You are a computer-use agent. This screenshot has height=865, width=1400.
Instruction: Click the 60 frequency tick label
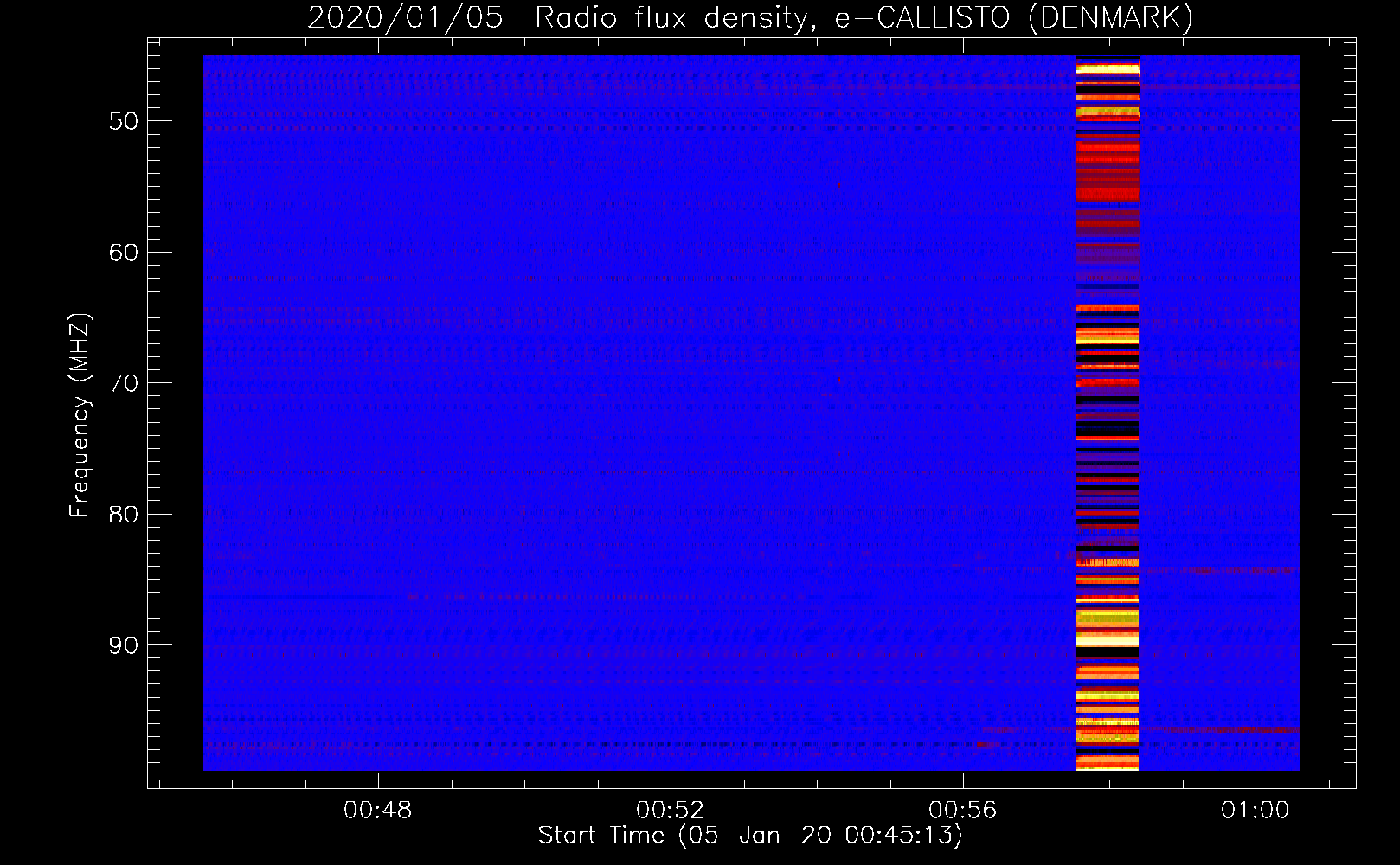tap(124, 253)
